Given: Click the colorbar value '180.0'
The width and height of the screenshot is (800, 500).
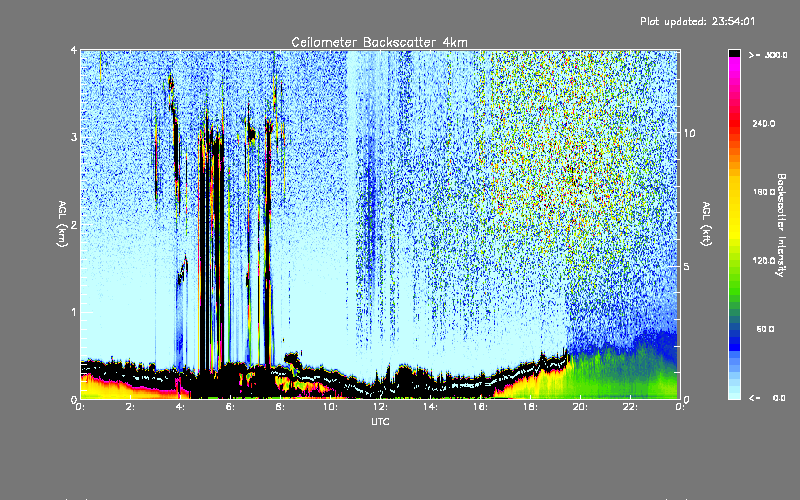Looking at the screenshot, I should (764, 192).
